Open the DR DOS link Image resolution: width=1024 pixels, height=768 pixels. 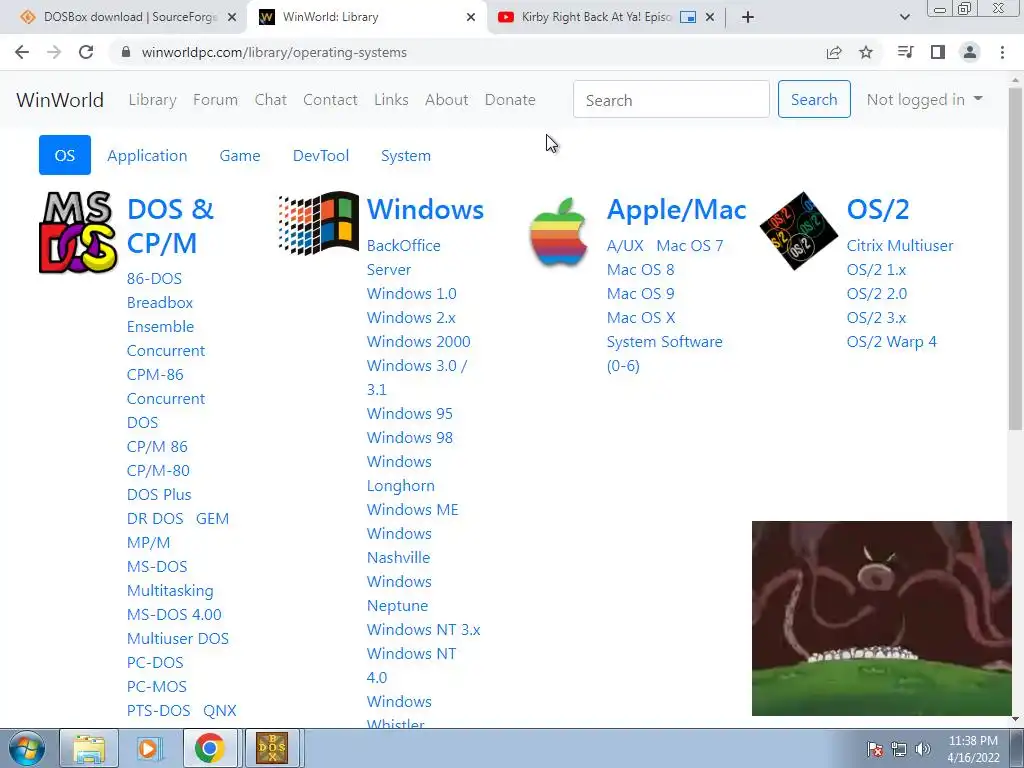tap(155, 519)
